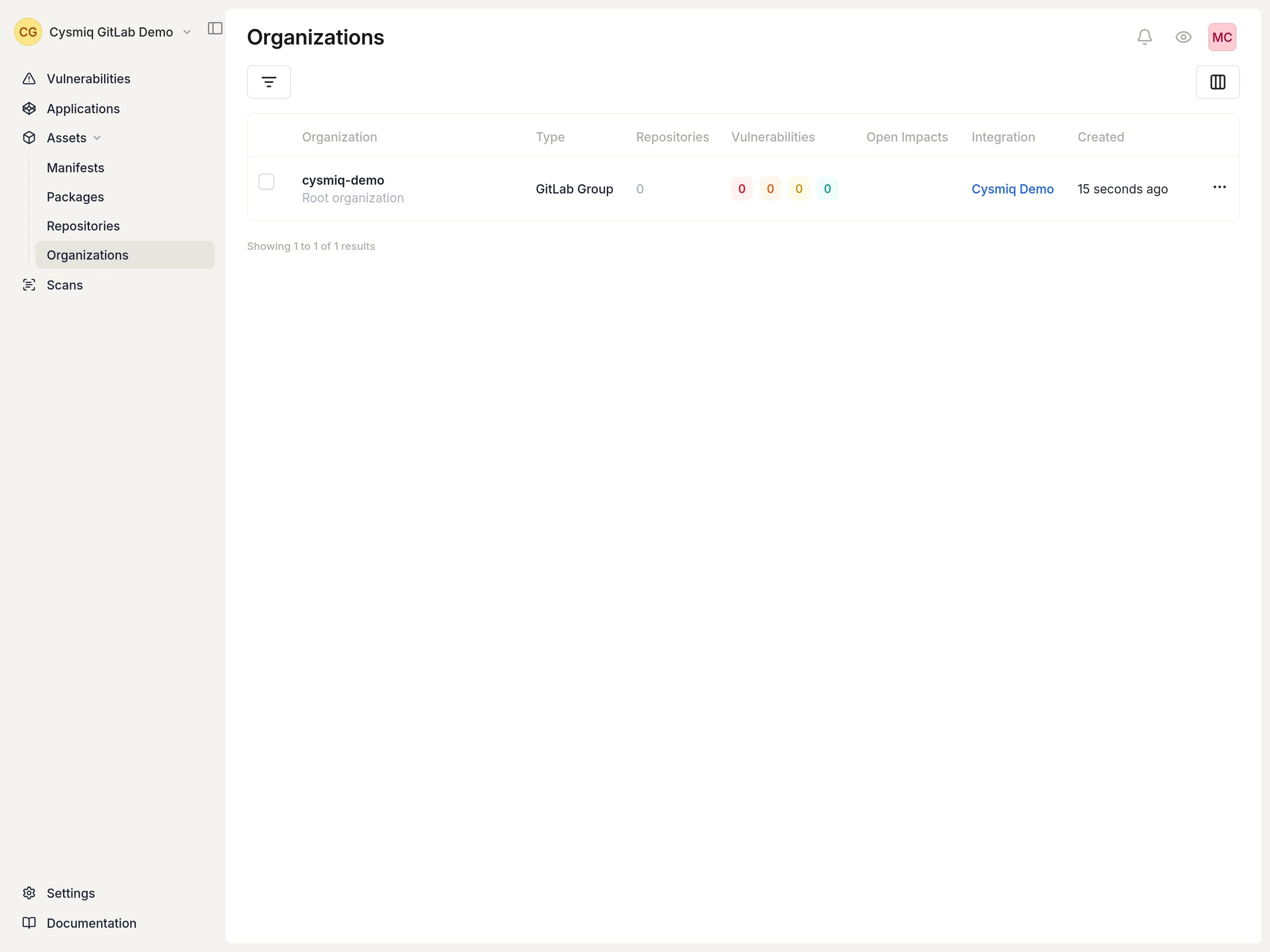Screen dimensions: 1270x952
Task: Click the CG workspace avatar
Action: [28, 32]
